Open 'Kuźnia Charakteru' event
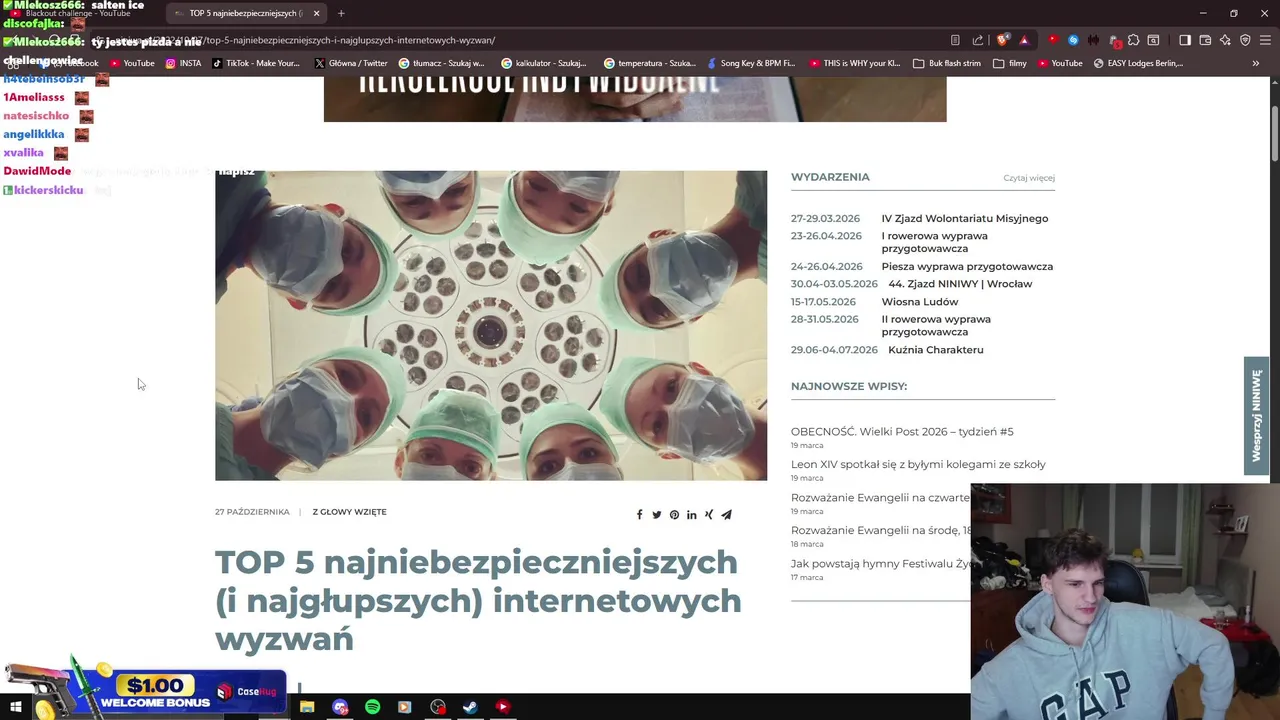The width and height of the screenshot is (1280, 720). [936, 350]
